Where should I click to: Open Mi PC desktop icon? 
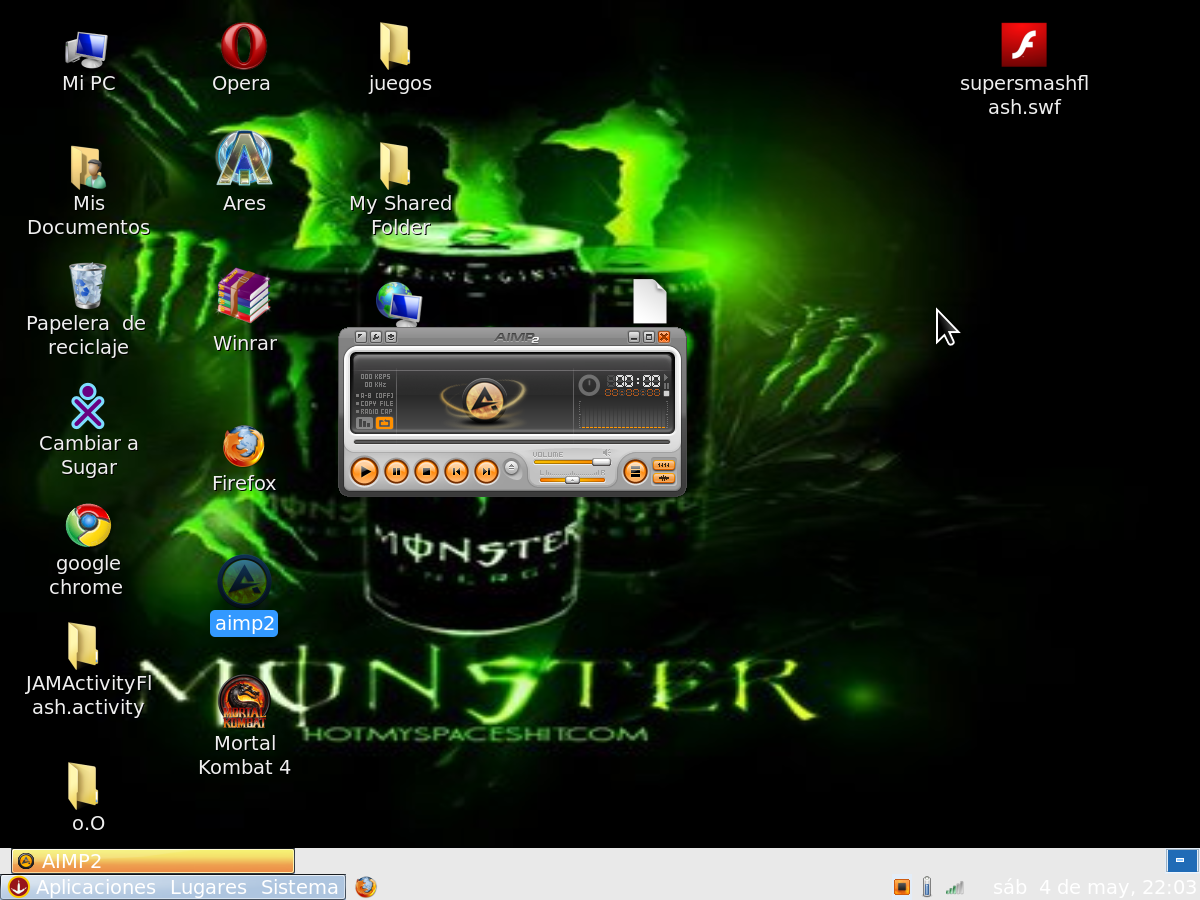(88, 63)
